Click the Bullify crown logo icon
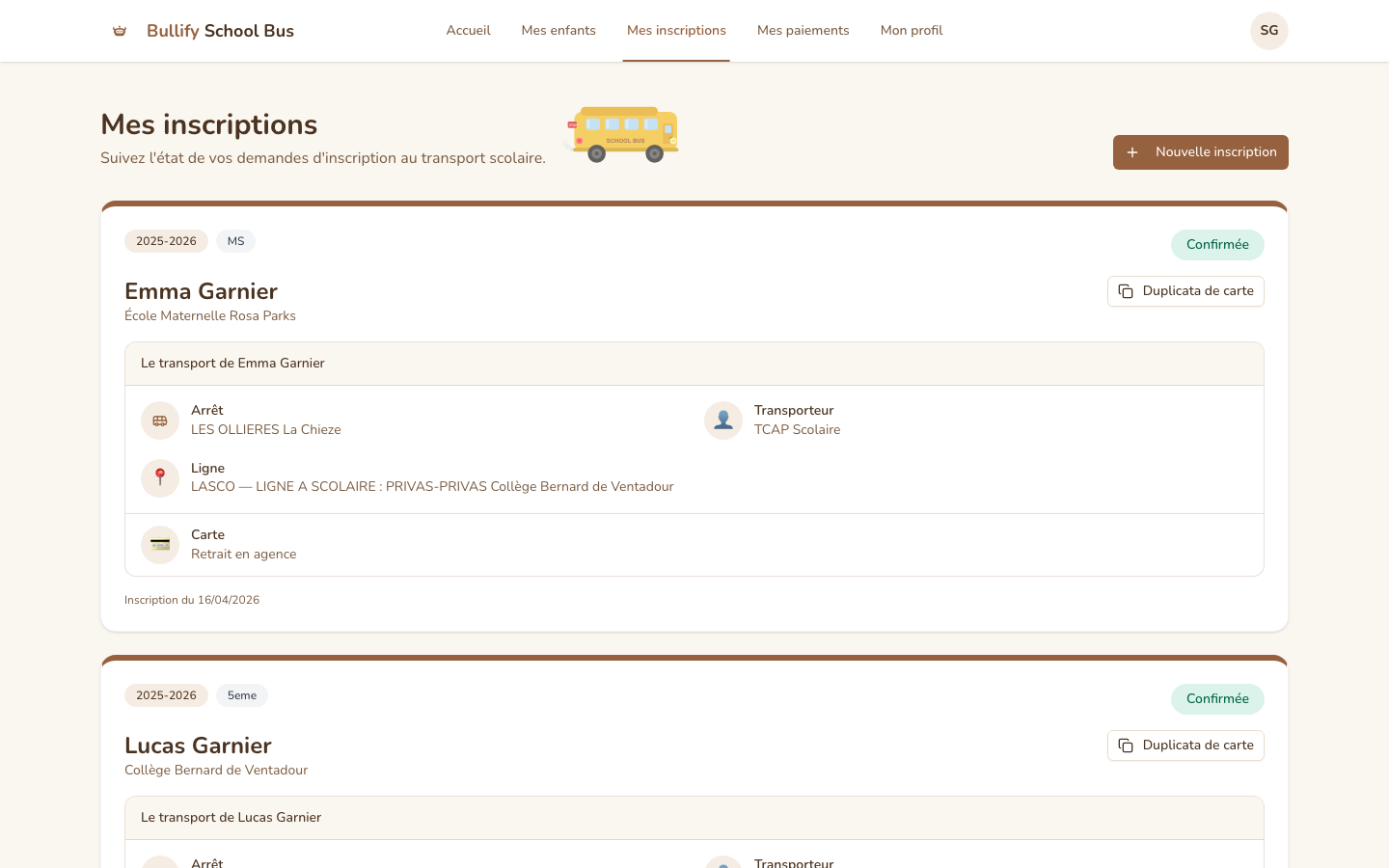The width and height of the screenshot is (1389, 868). coord(120,31)
